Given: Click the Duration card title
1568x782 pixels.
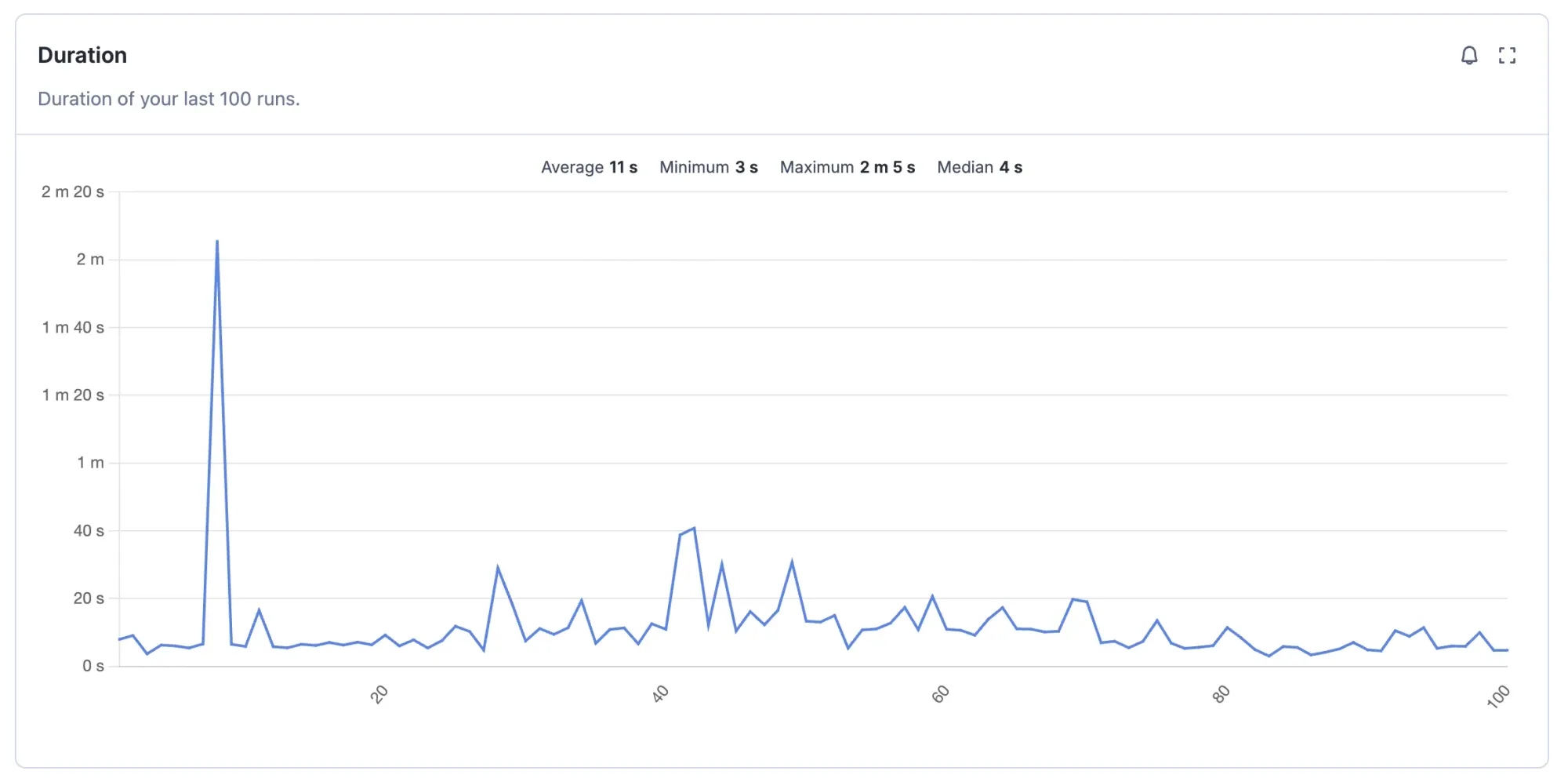Looking at the screenshot, I should (82, 54).
